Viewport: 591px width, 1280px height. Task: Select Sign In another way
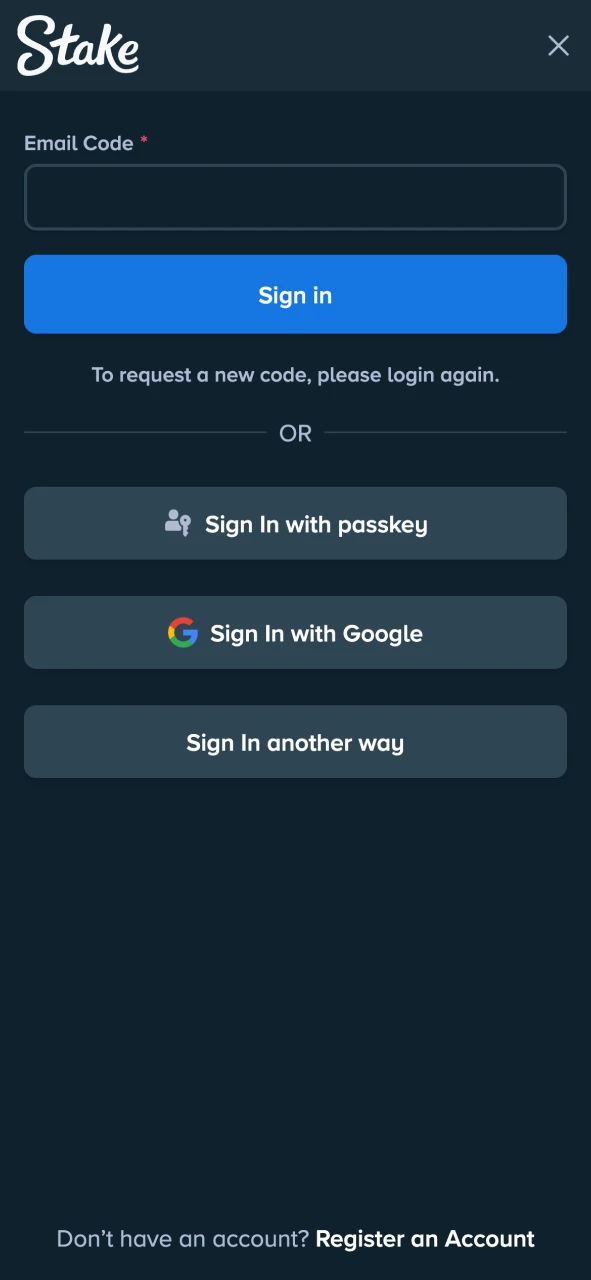(295, 741)
